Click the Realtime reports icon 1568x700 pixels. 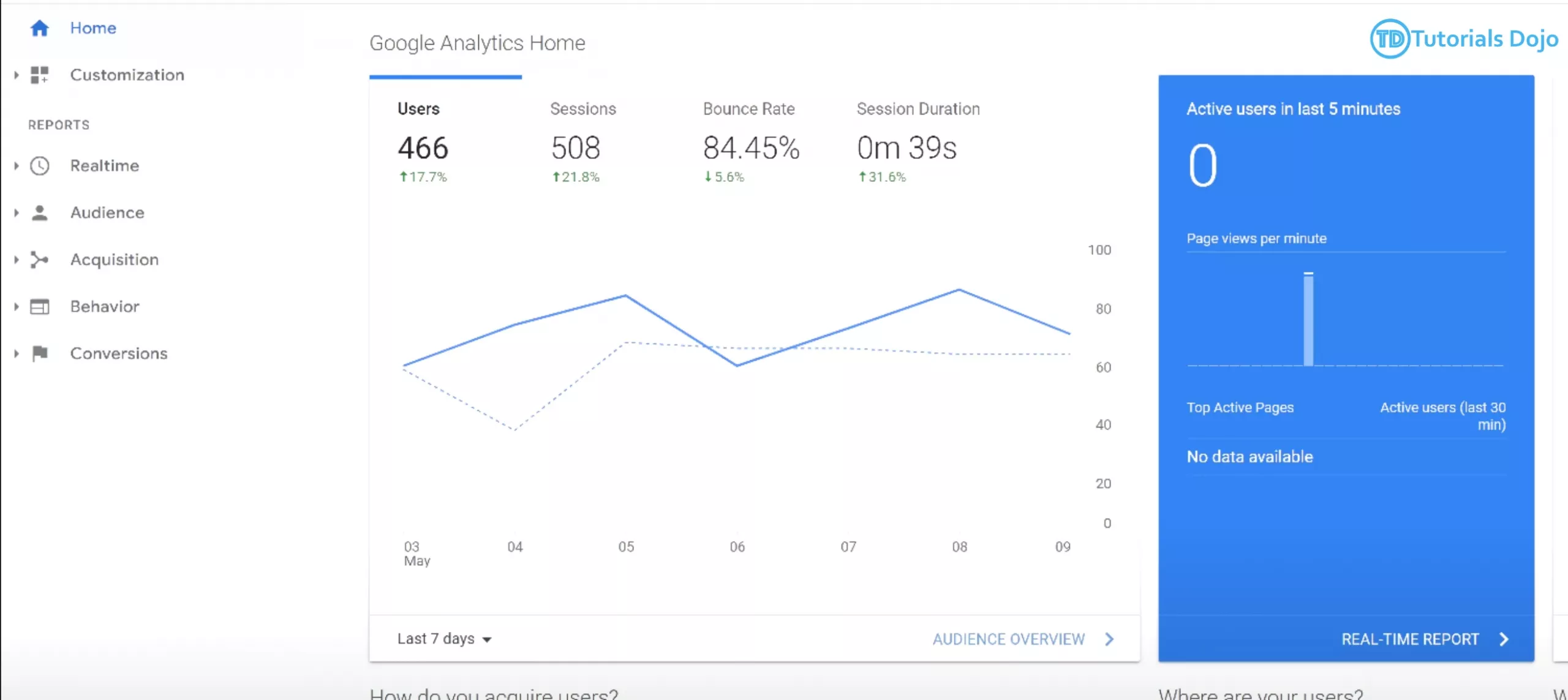point(40,165)
